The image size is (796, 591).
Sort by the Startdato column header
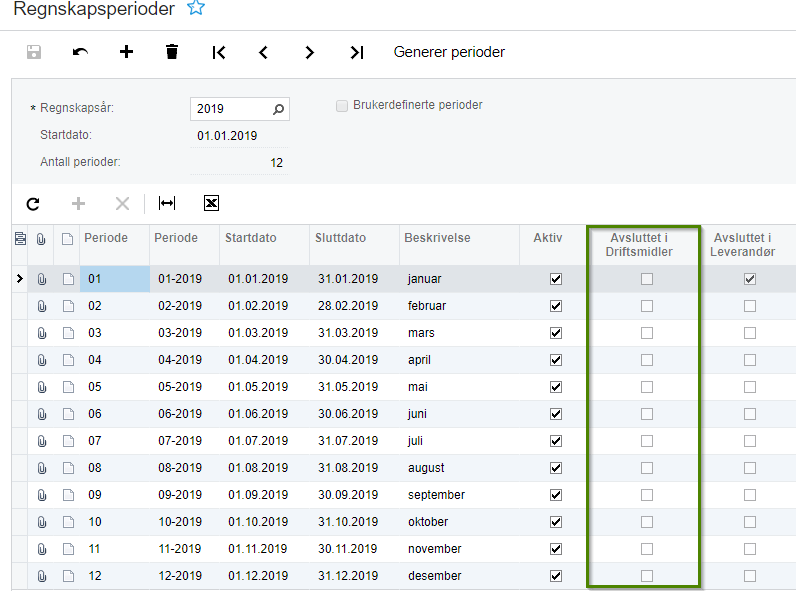251,238
